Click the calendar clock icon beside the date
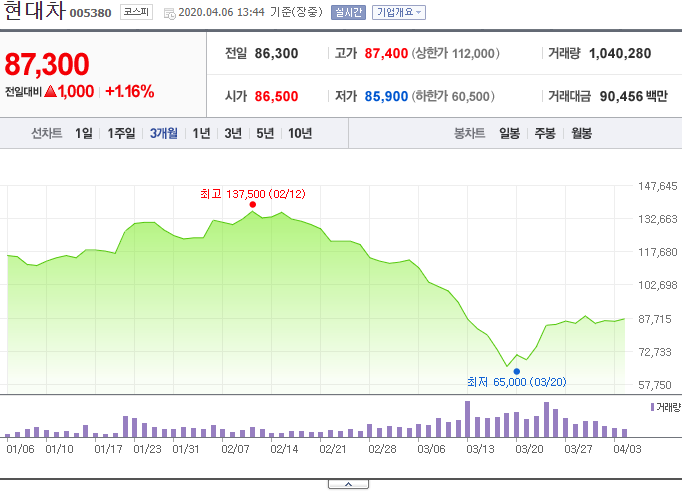Screen dimensions: 682x492 click(x=170, y=13)
